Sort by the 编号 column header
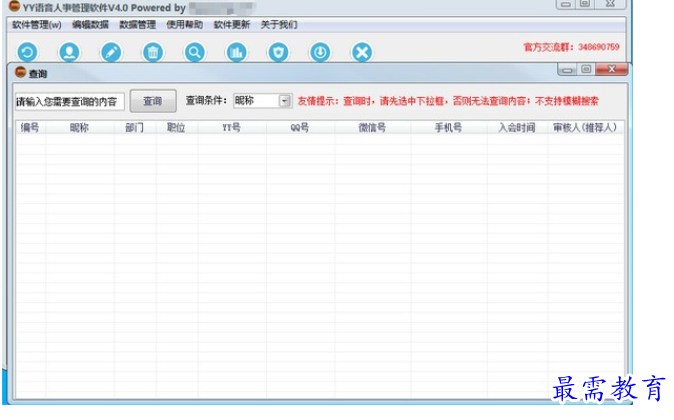 pos(30,128)
